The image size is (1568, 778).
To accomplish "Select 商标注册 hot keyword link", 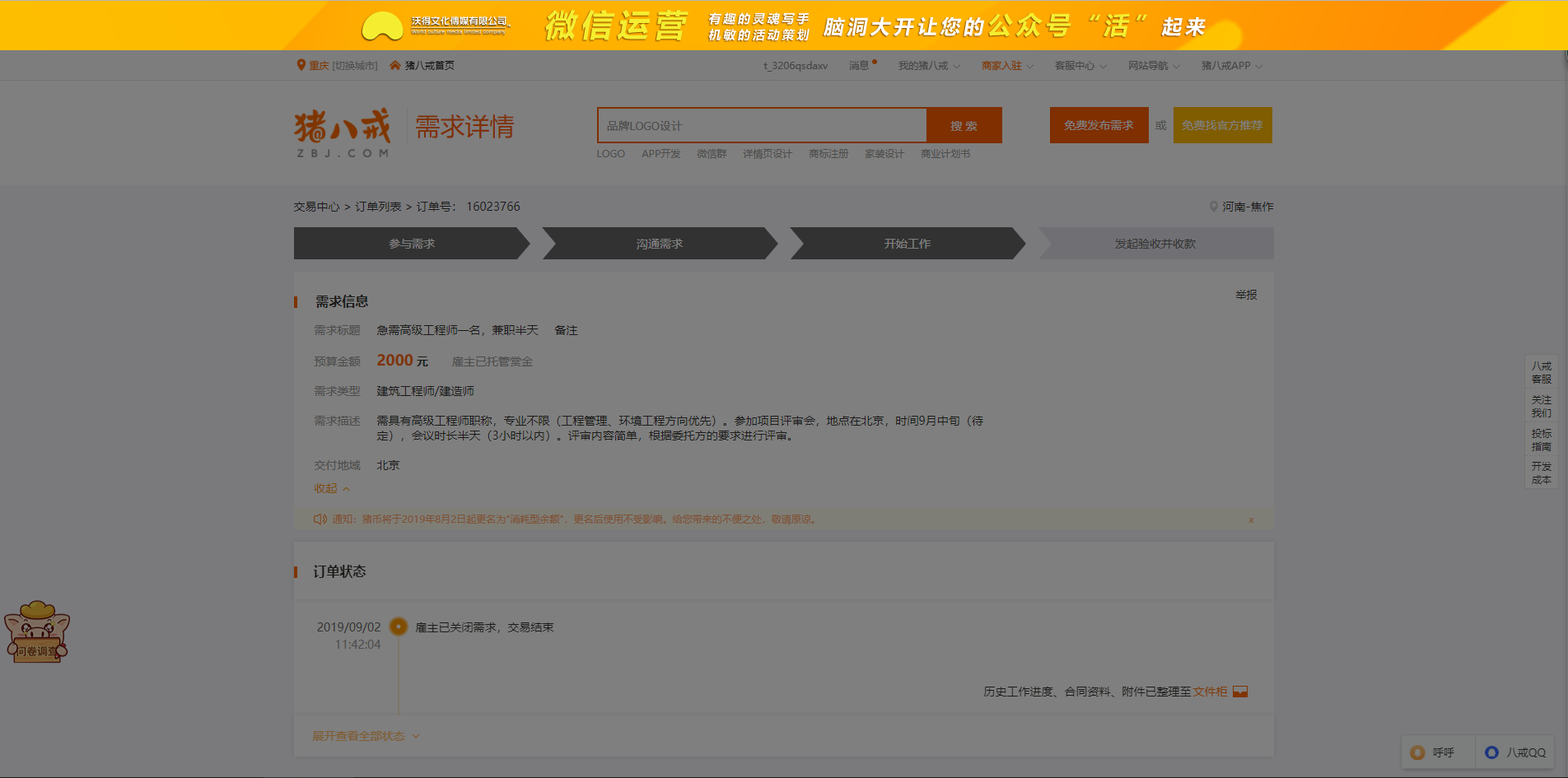I will pyautogui.click(x=828, y=154).
